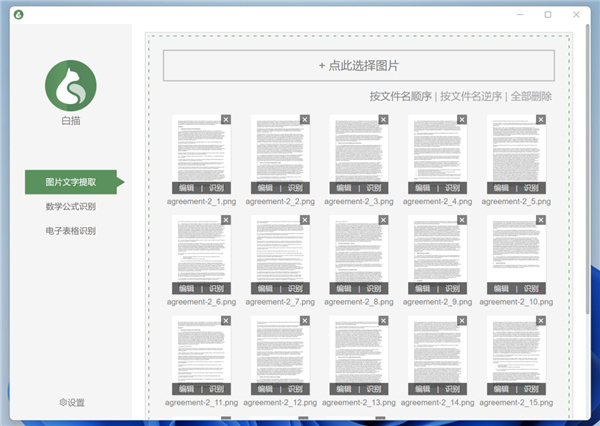This screenshot has width=600, height=426.
Task: Remove agreement-2_13.png with its X icon
Action: point(383,321)
